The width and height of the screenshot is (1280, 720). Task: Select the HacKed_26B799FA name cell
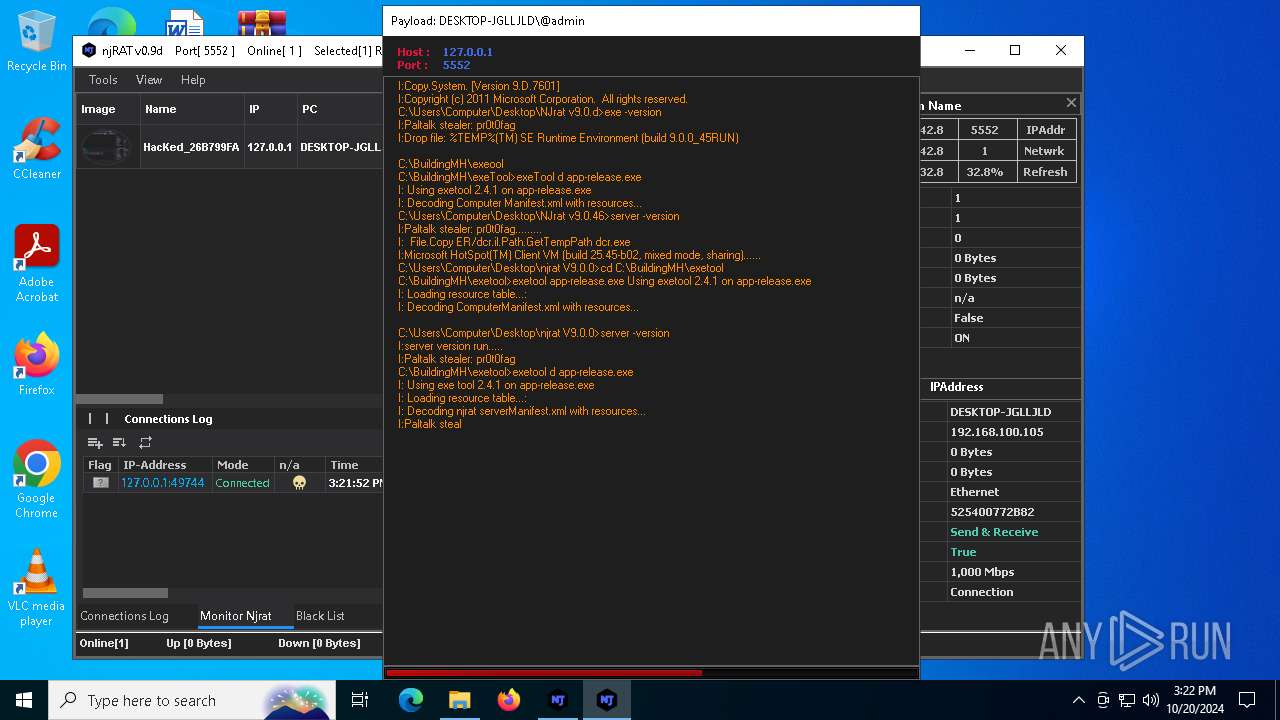coord(191,147)
